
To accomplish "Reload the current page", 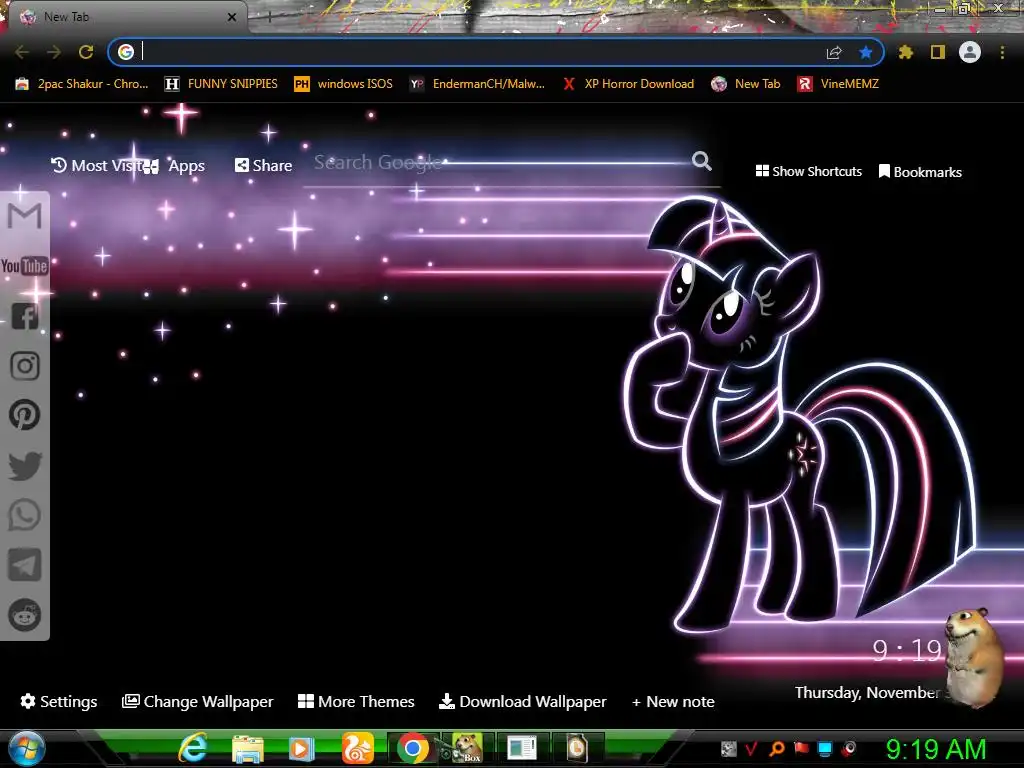I will pyautogui.click(x=86, y=52).
